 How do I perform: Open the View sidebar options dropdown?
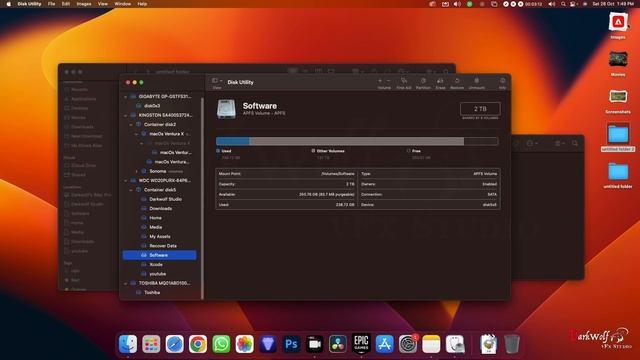coord(217,81)
